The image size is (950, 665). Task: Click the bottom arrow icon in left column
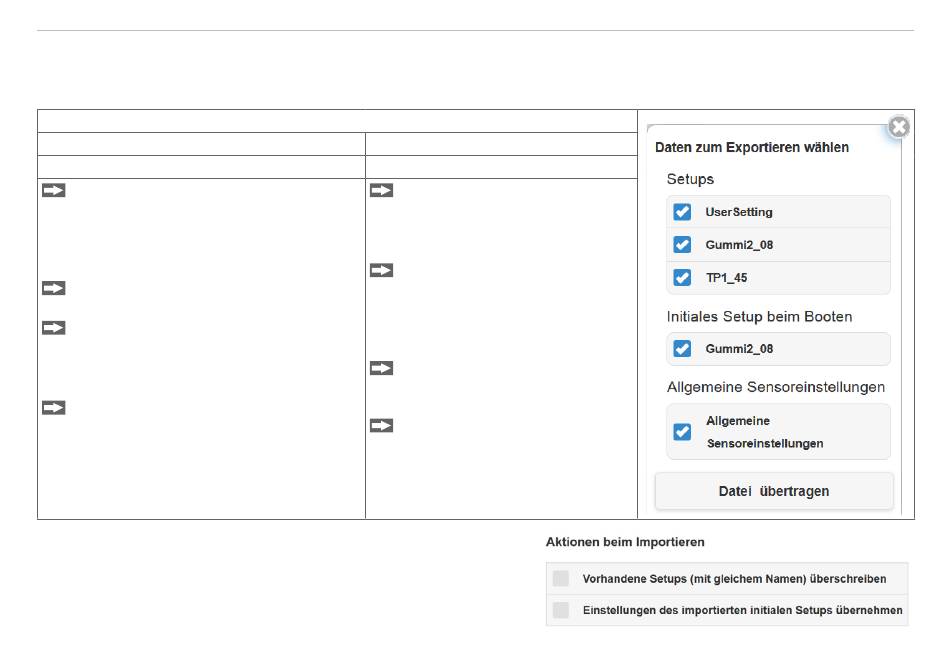53,408
